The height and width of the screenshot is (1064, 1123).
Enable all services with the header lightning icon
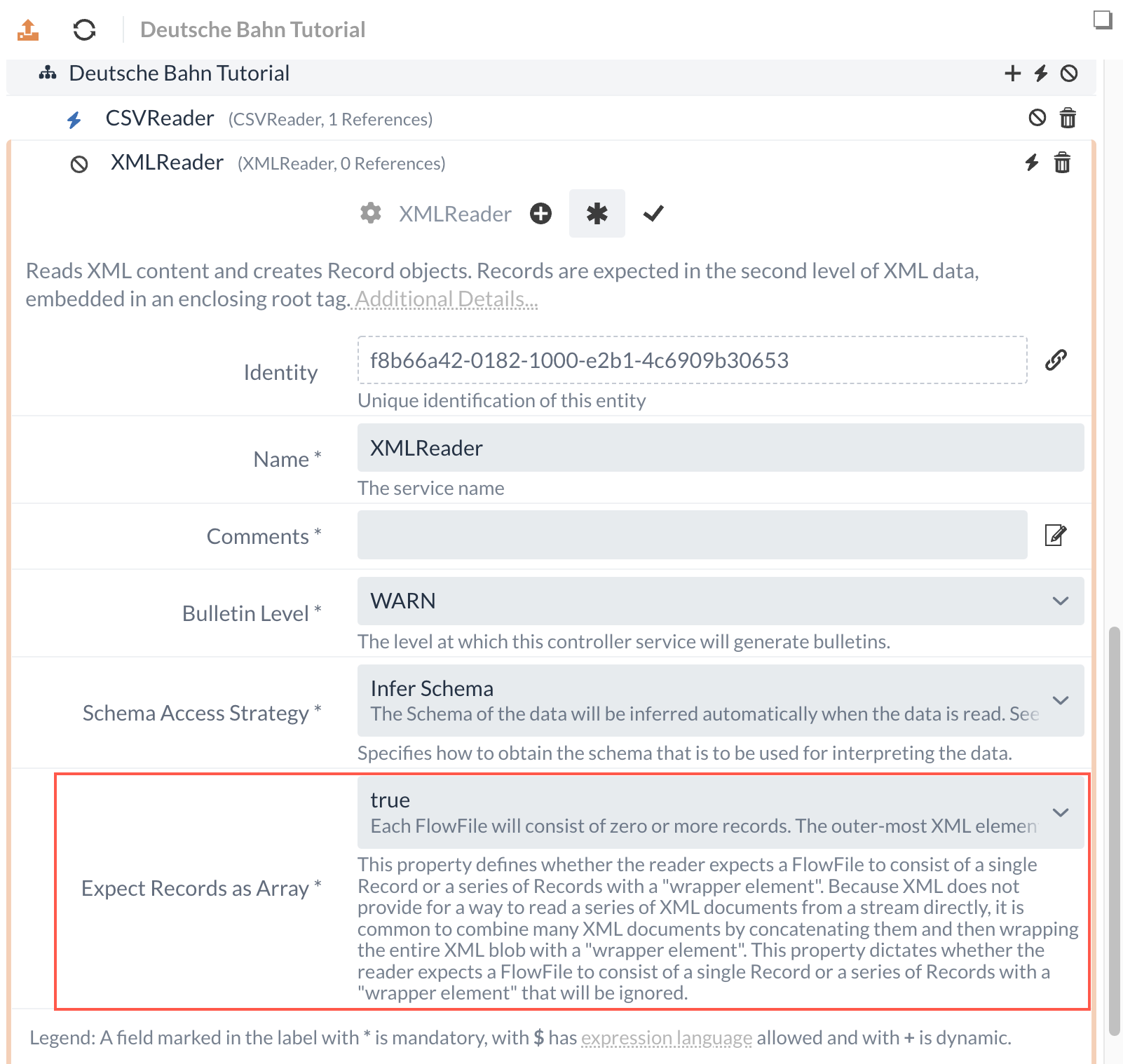(1041, 73)
